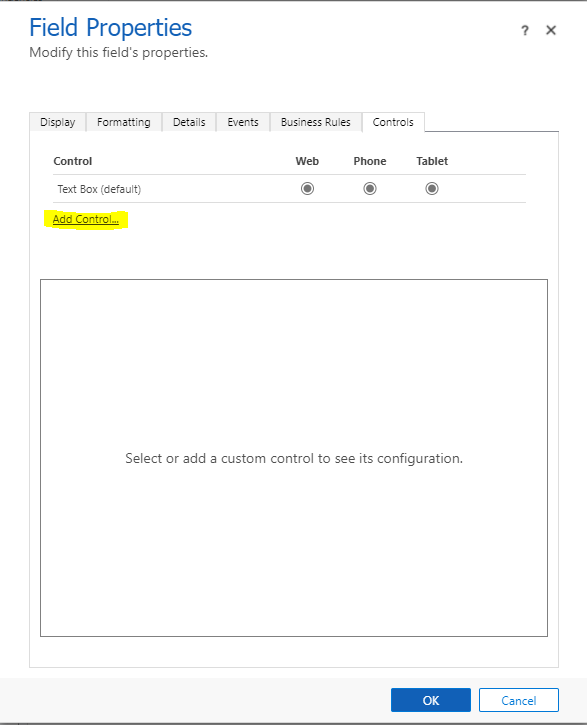Select Tablet radio for Text Box
Viewport: 587px width, 725px height.
pos(432,189)
